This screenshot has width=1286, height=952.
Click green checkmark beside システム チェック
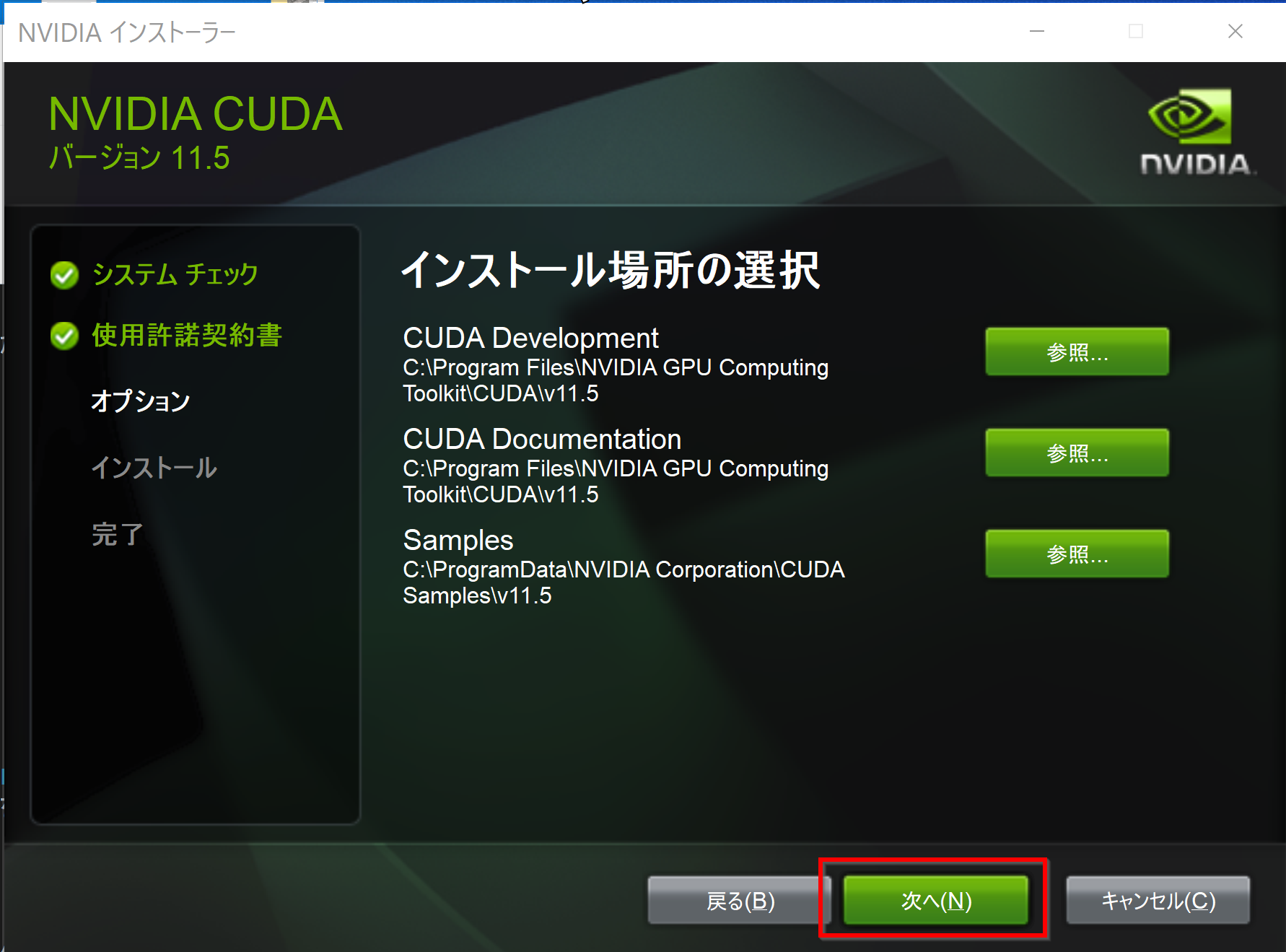[x=64, y=275]
